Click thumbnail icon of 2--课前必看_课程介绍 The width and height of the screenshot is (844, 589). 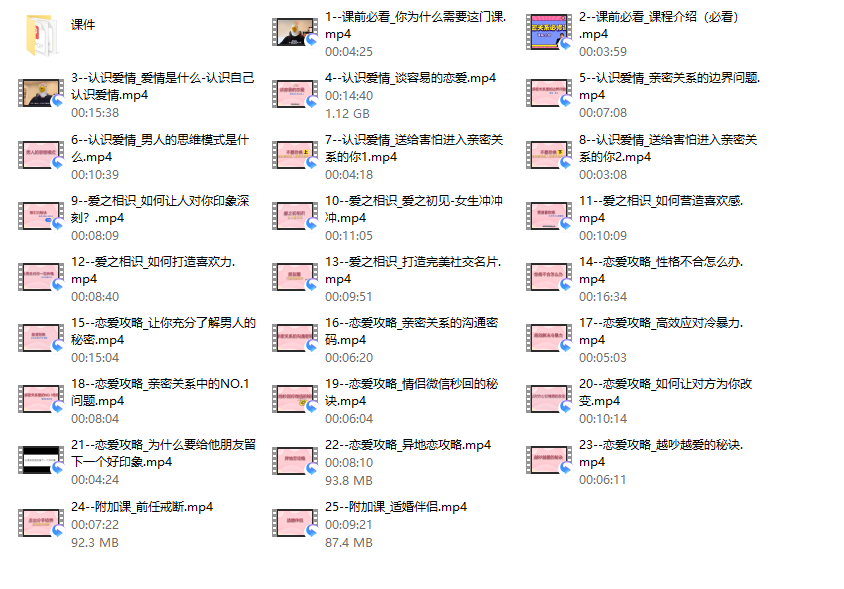tap(549, 32)
